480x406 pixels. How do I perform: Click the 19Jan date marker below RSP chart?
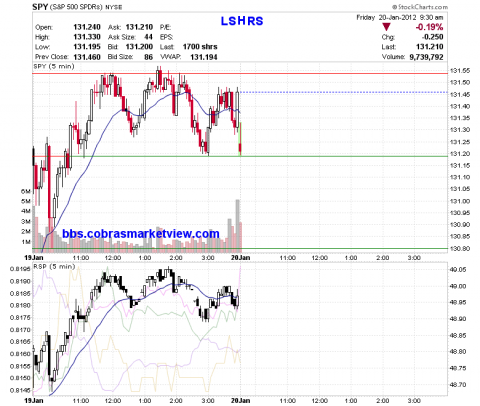click(34, 400)
